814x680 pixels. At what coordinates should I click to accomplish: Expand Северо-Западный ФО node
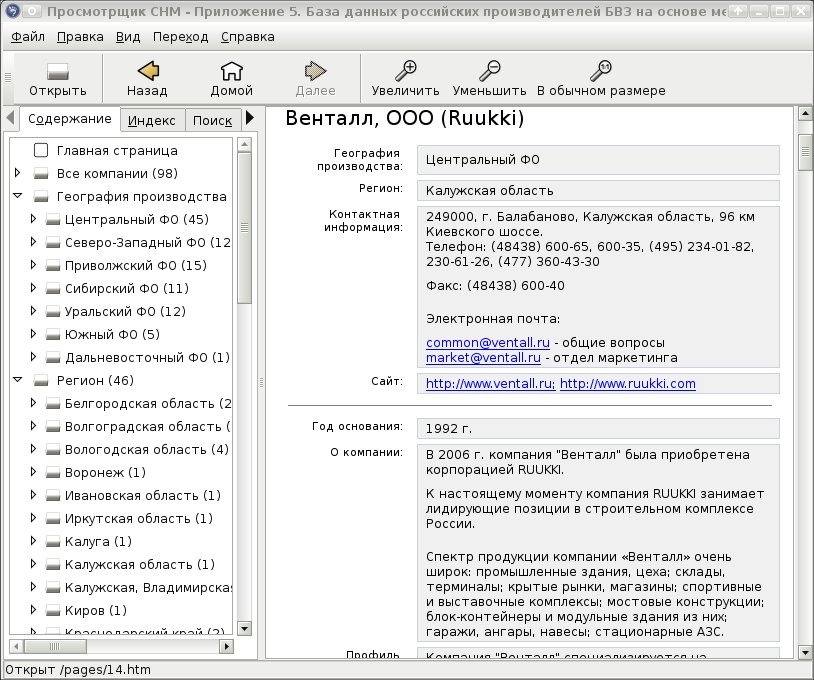pos(33,242)
